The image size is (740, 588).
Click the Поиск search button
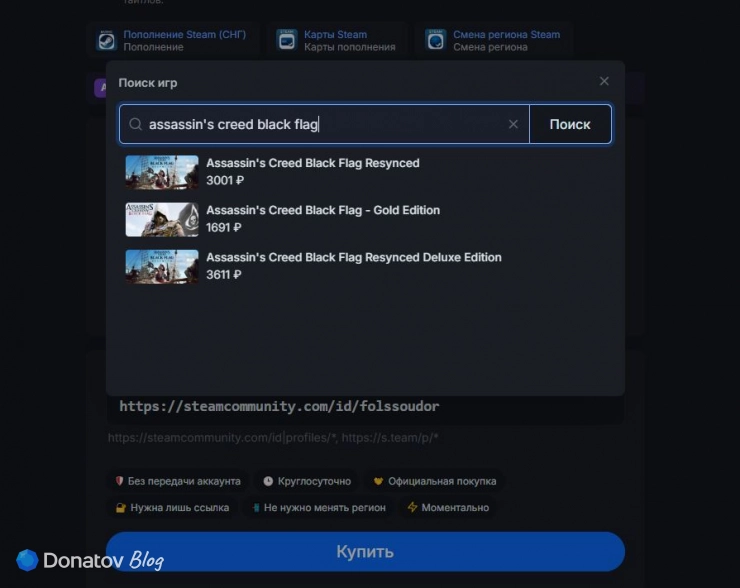[570, 124]
